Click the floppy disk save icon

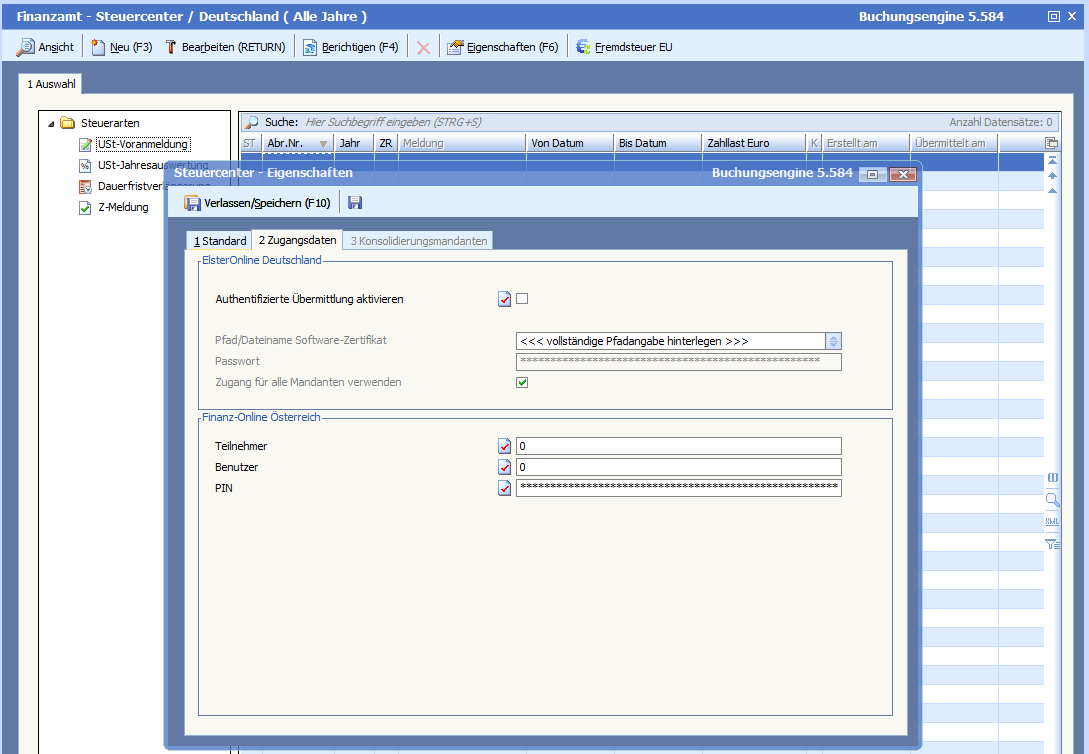click(355, 203)
